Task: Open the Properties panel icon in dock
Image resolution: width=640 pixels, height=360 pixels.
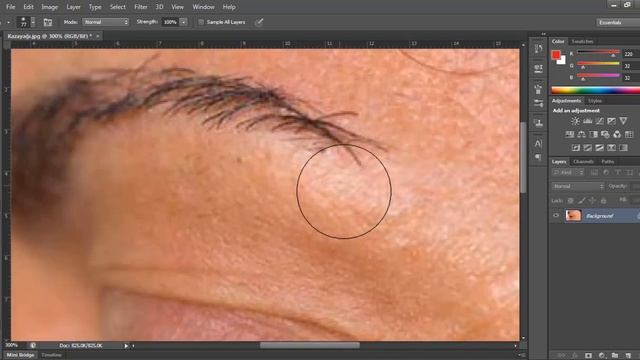Action: click(538, 69)
